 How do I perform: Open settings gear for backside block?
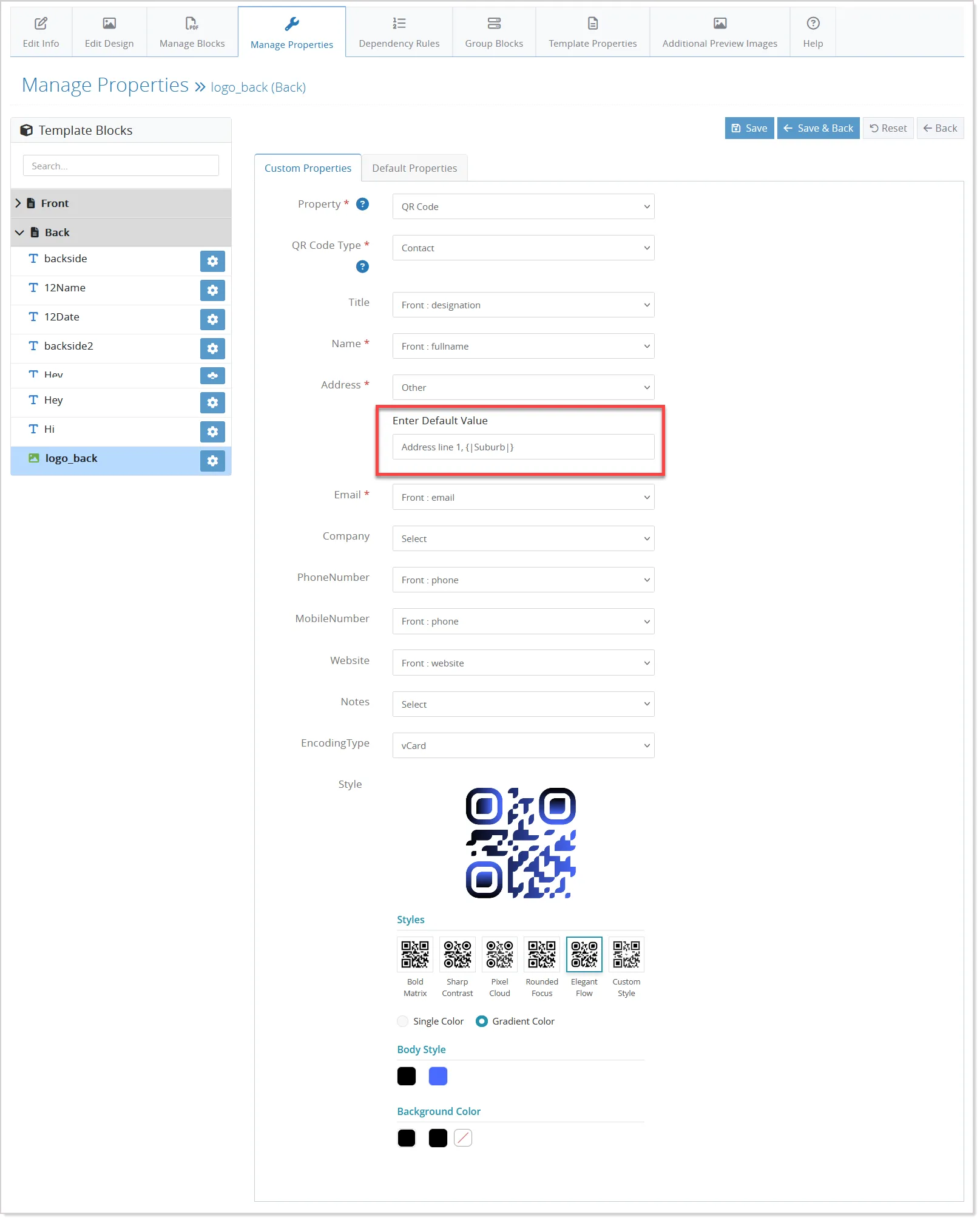[x=212, y=261]
